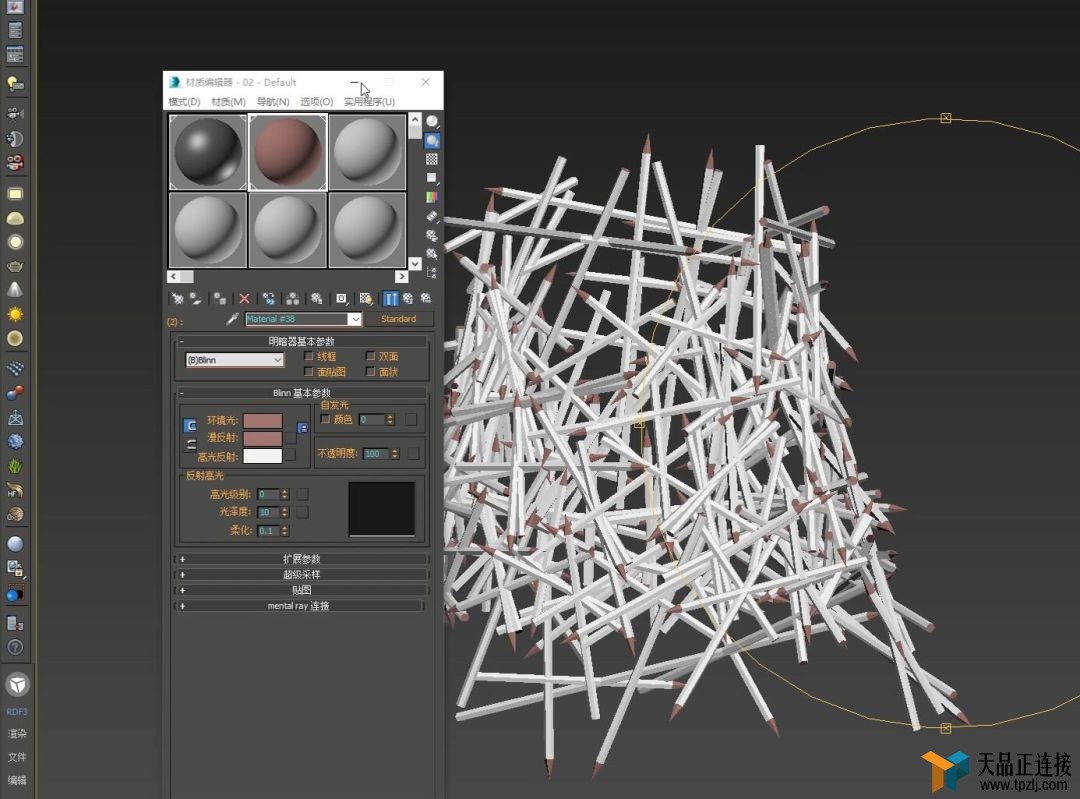Image resolution: width=1080 pixels, height=799 pixels.
Task: Click the Make Material Copy icon
Action: pyautogui.click(x=269, y=299)
